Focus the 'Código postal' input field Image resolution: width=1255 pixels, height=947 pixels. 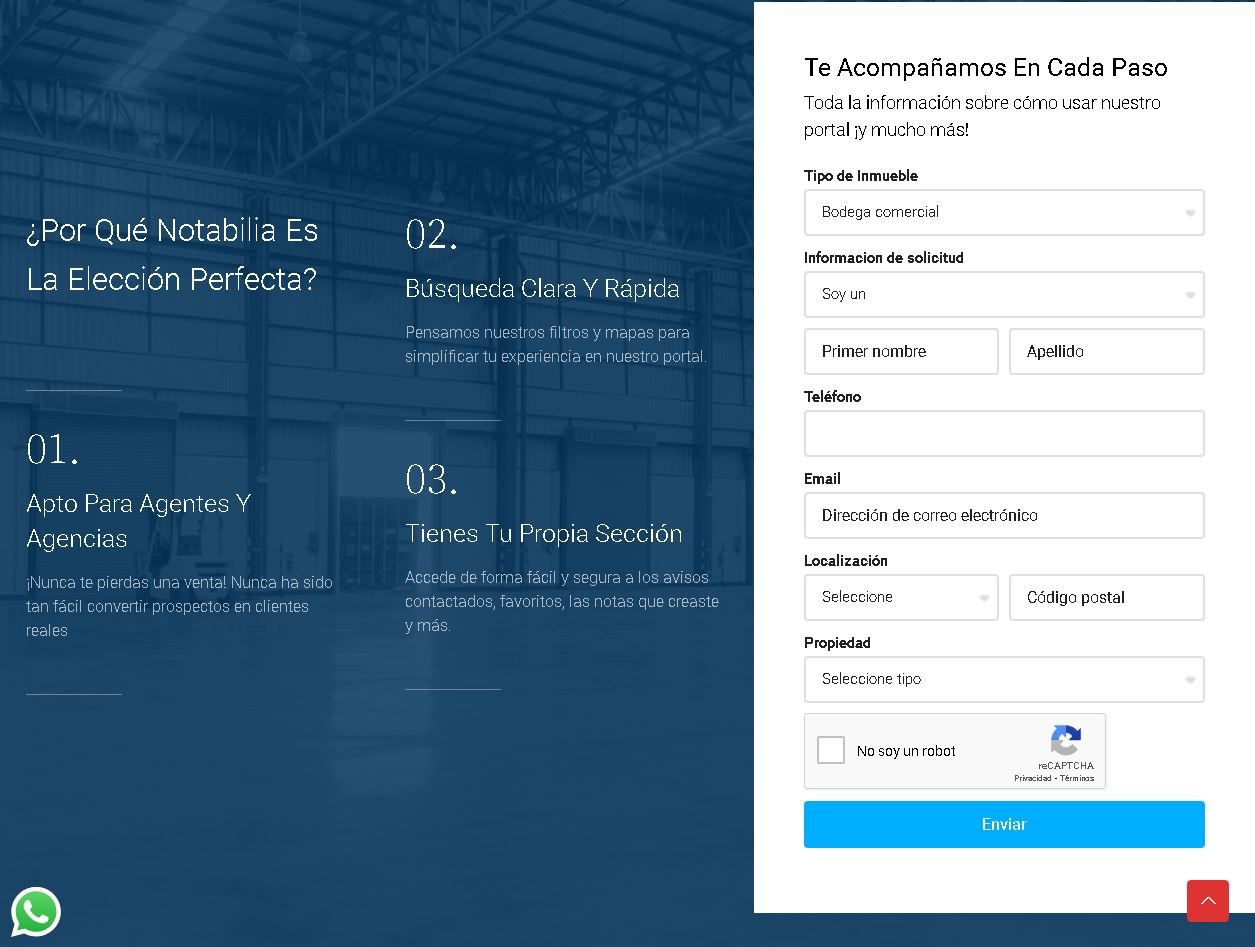[x=1107, y=597]
